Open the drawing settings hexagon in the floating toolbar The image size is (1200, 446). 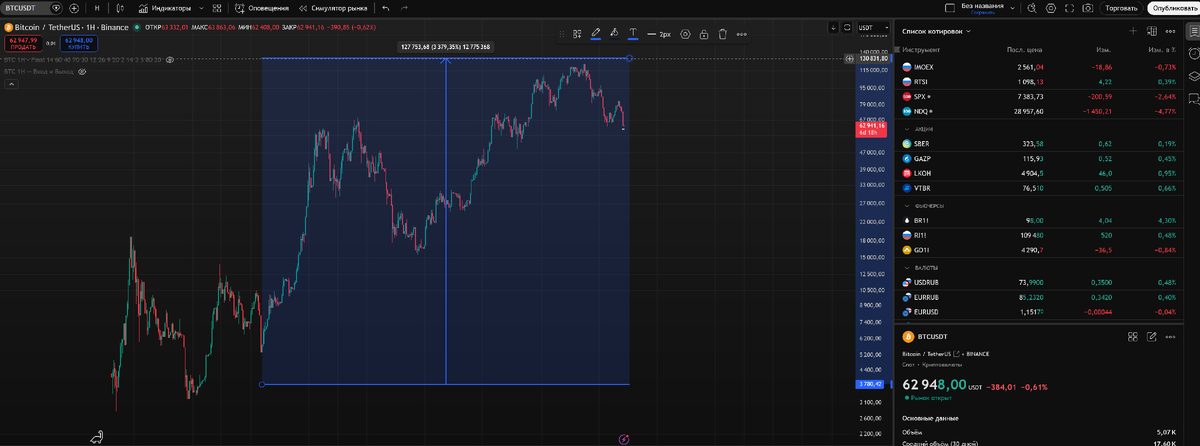pos(685,33)
